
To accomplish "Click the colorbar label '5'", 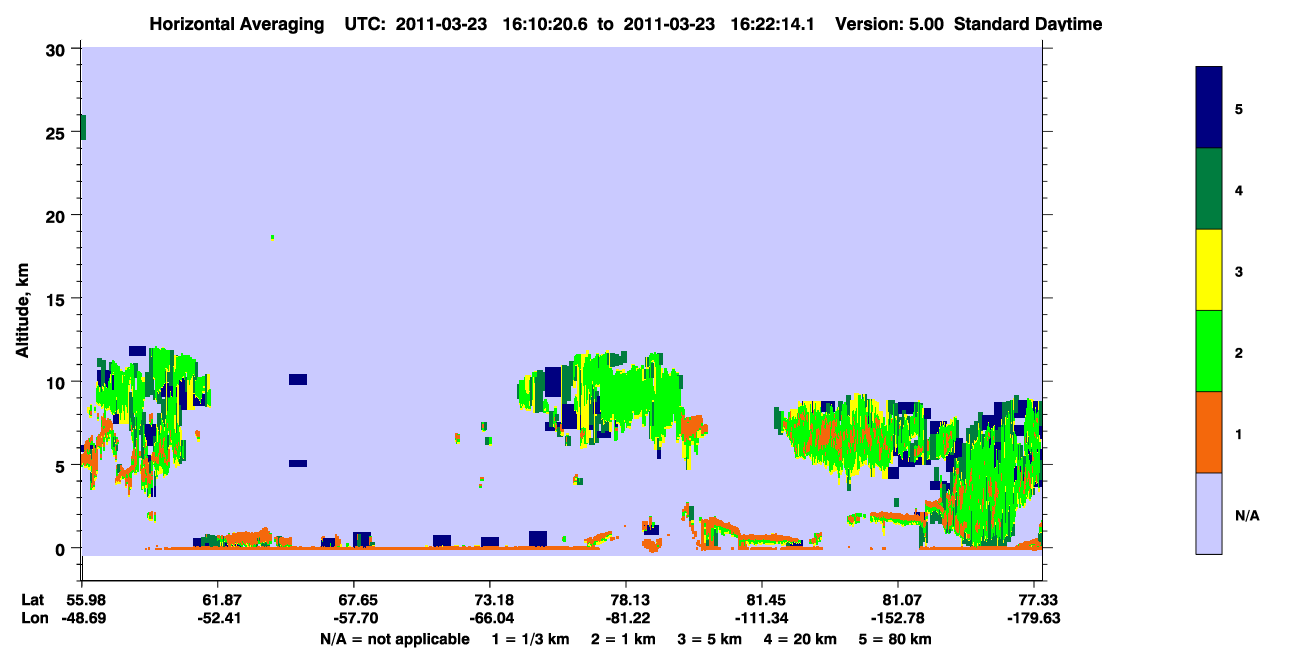I will pyautogui.click(x=1240, y=108).
